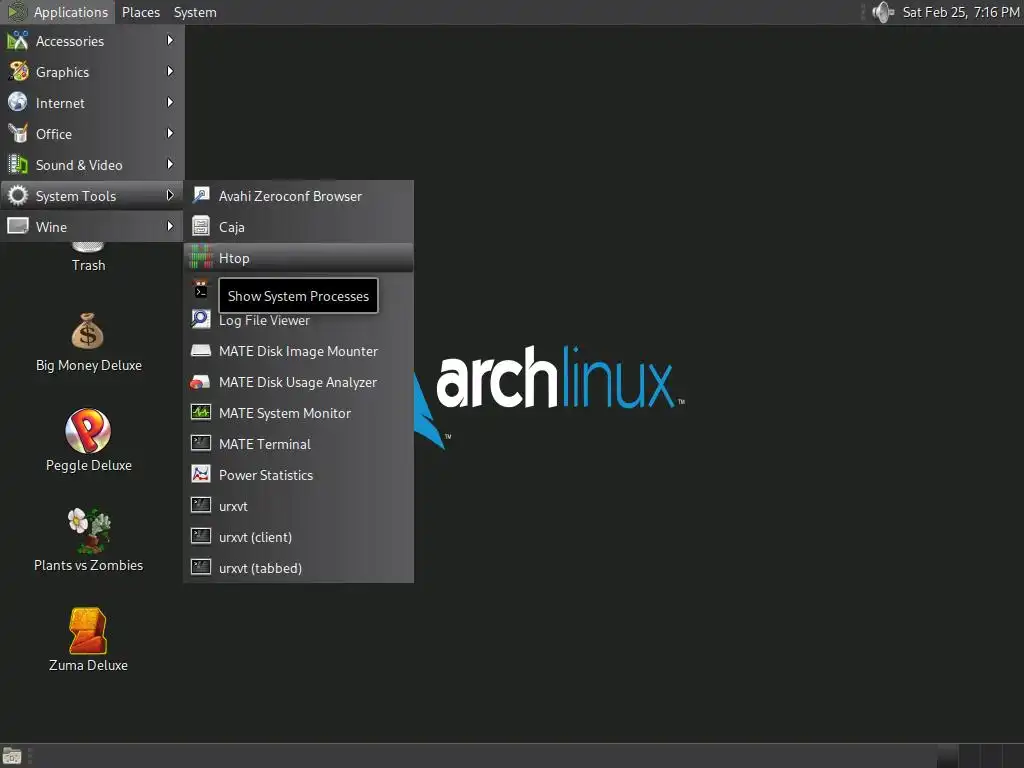Expand the Graphics submenu arrow
Viewport: 1024px width, 768px height.
[170, 71]
